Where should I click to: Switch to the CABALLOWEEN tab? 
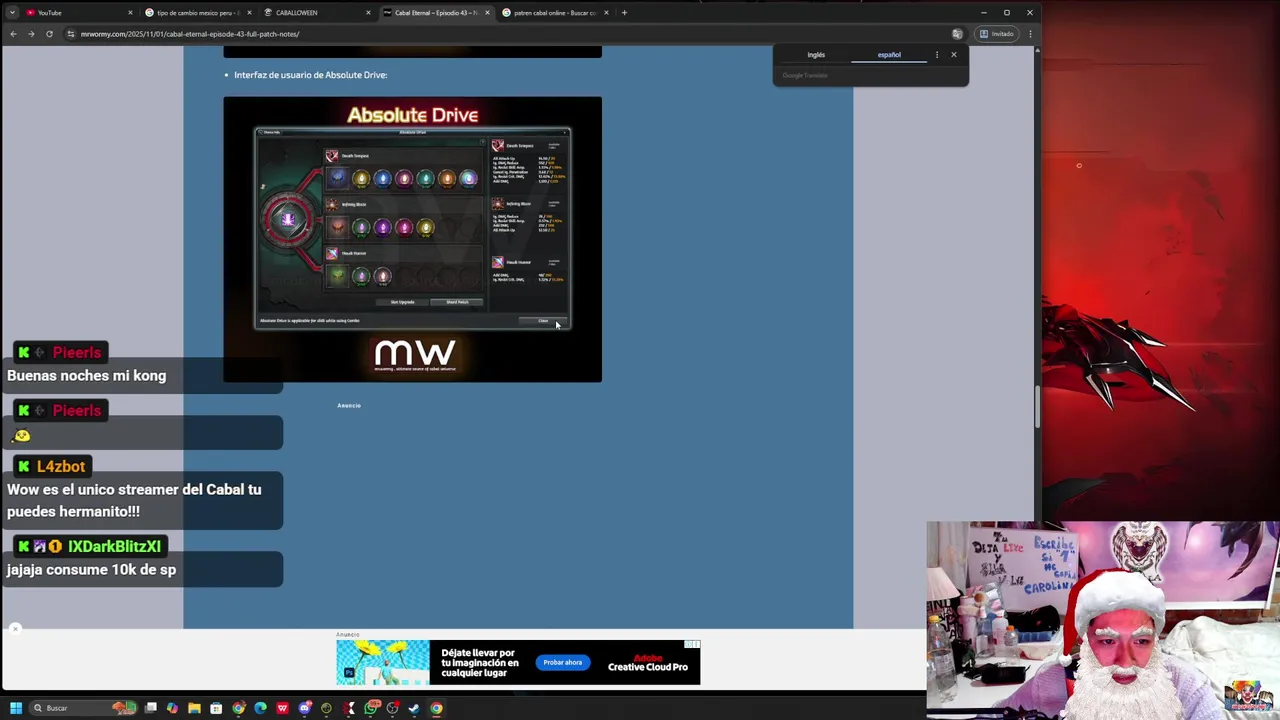point(316,13)
